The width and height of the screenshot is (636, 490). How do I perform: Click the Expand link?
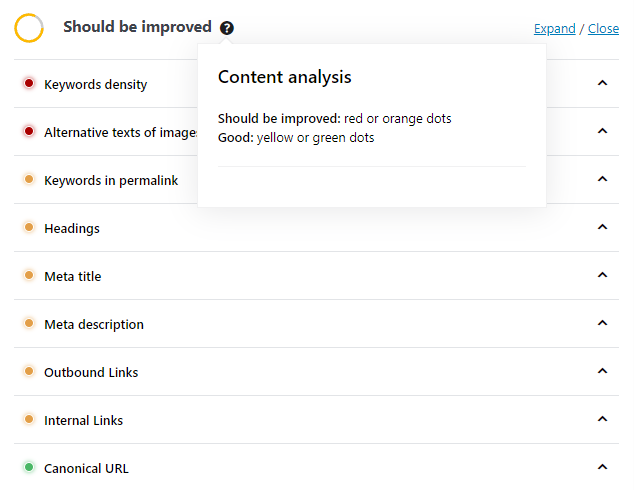pos(554,29)
